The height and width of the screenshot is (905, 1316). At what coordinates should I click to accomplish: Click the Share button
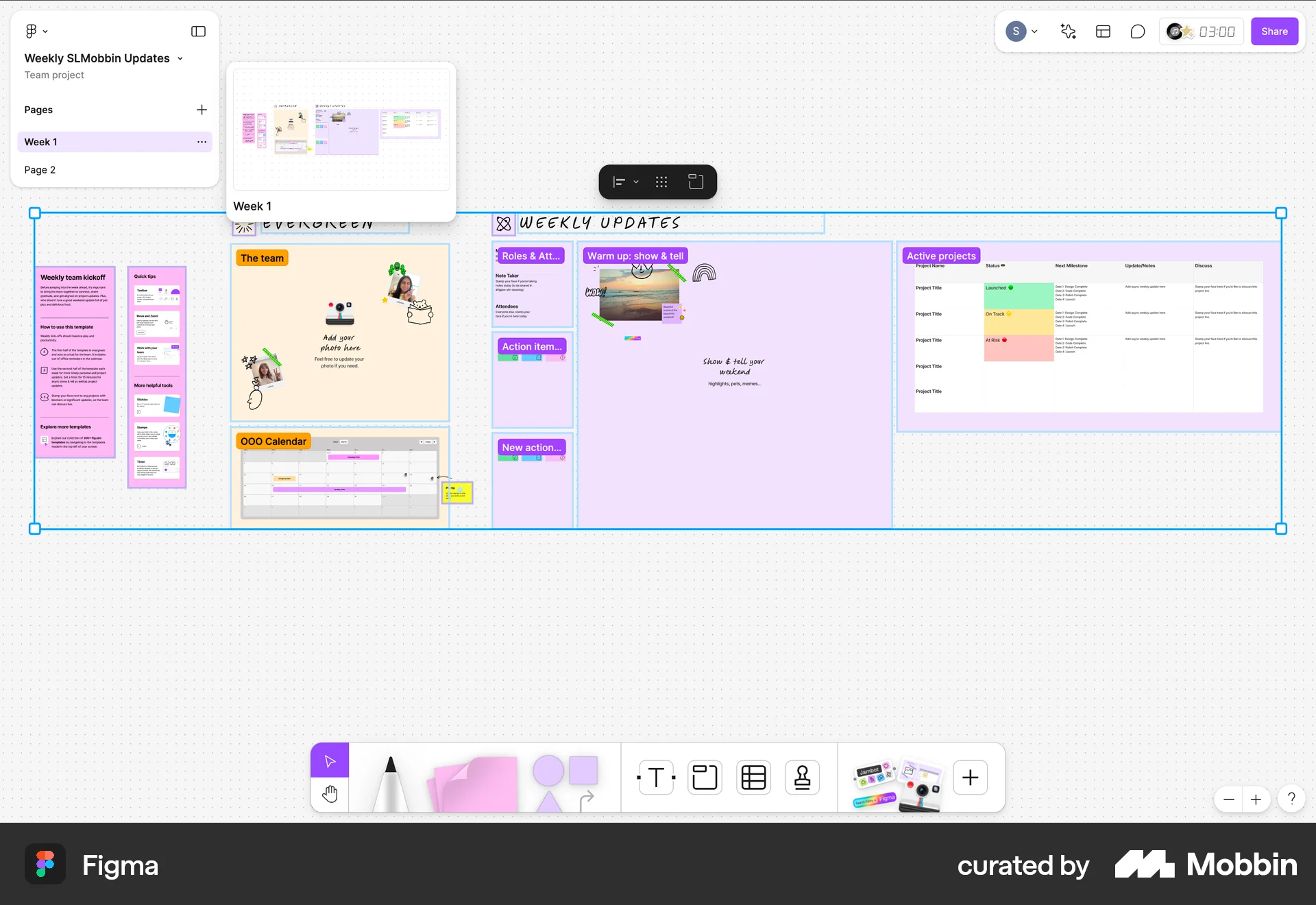pos(1274,31)
